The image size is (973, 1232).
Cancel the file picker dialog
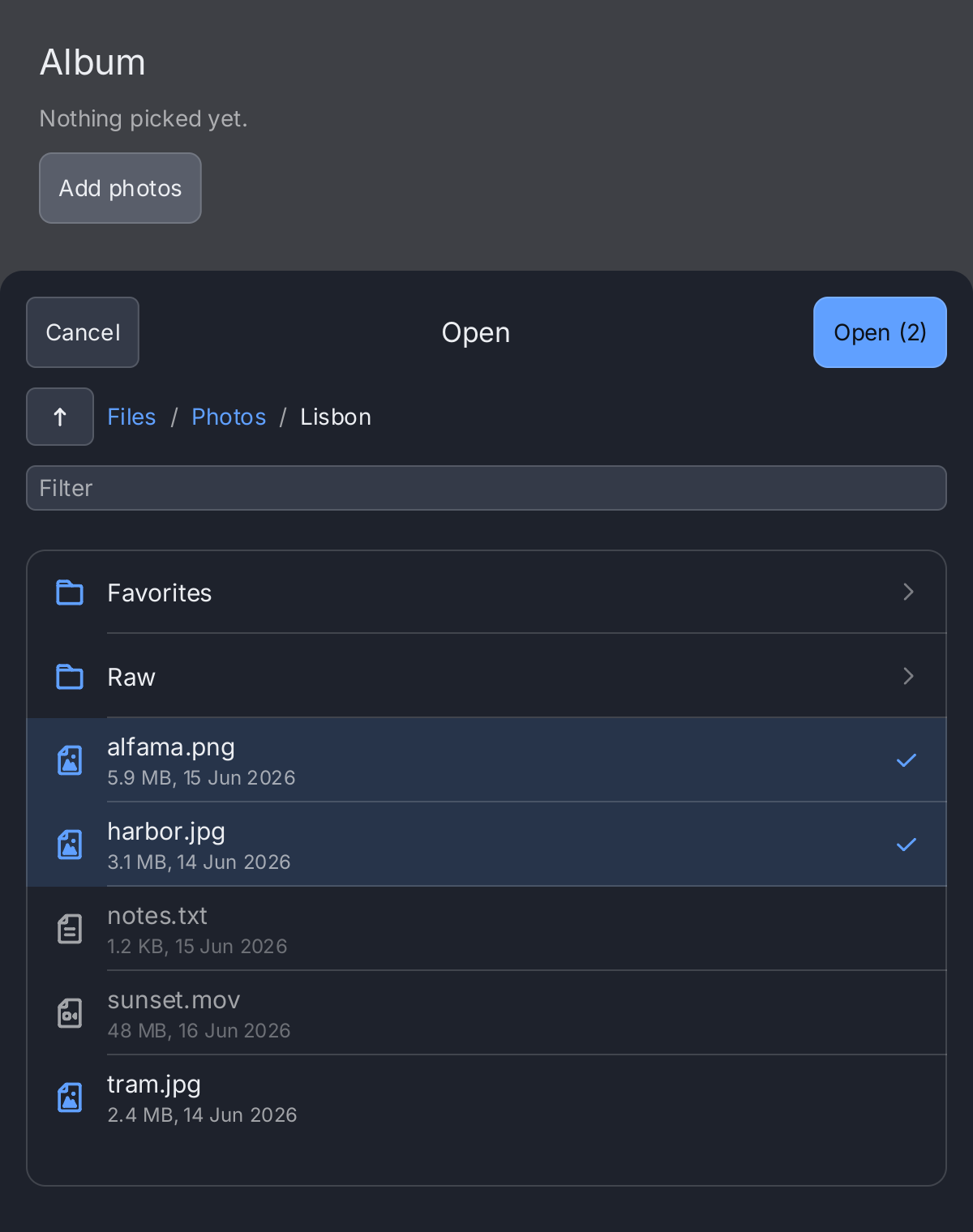[83, 332]
